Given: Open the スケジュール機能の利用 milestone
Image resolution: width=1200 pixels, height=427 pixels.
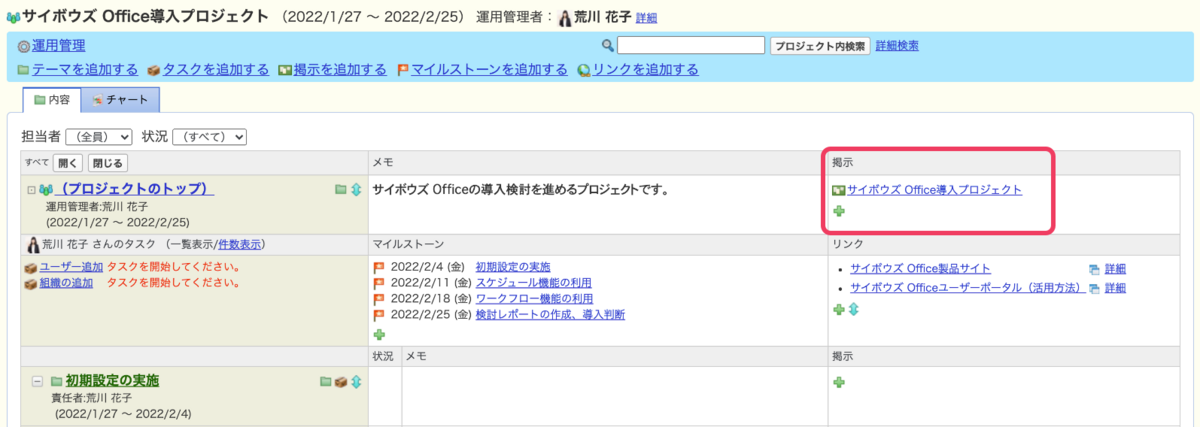Looking at the screenshot, I should (x=534, y=283).
